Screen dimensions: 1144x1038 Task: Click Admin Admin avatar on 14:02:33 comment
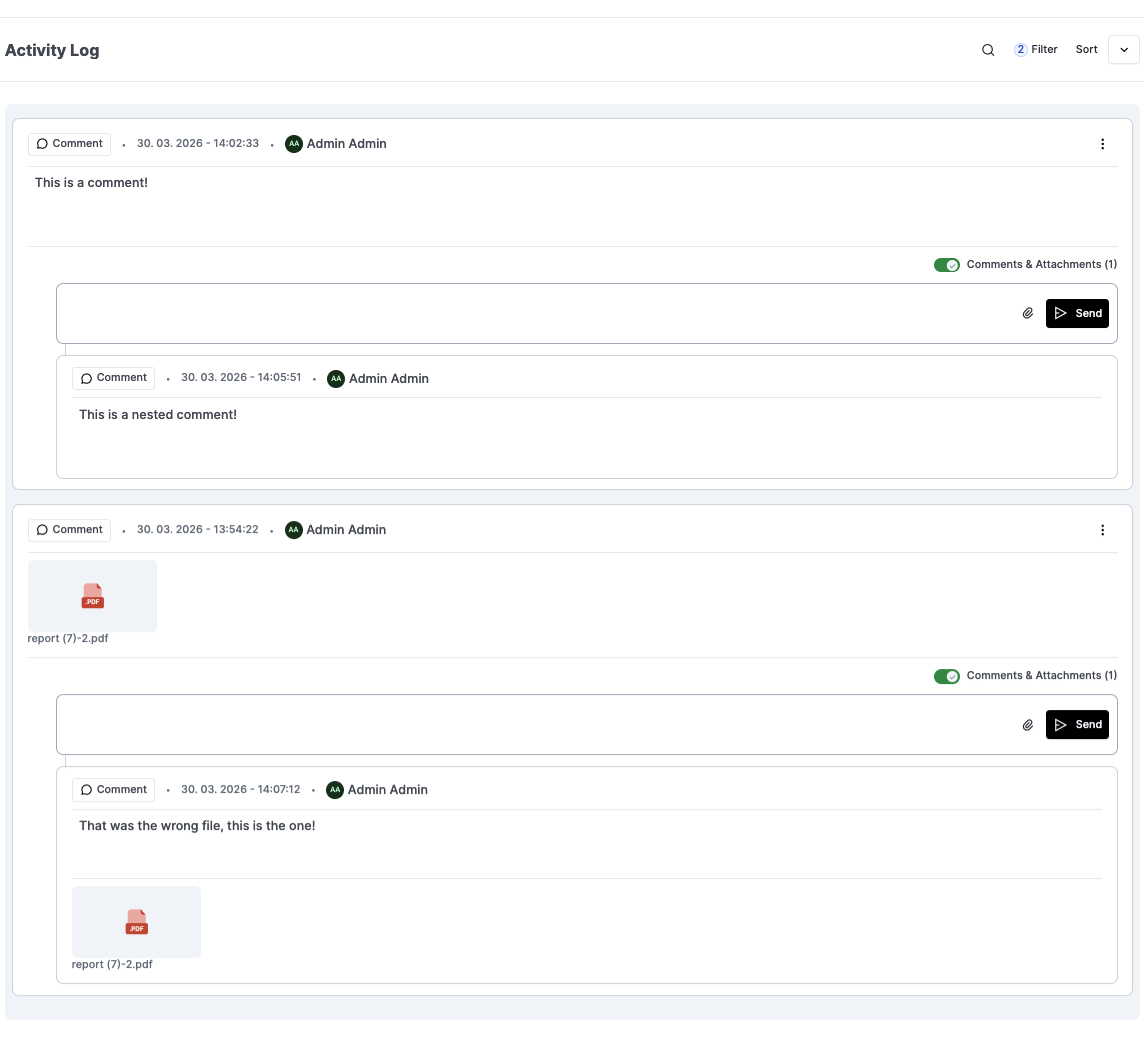(x=293, y=144)
